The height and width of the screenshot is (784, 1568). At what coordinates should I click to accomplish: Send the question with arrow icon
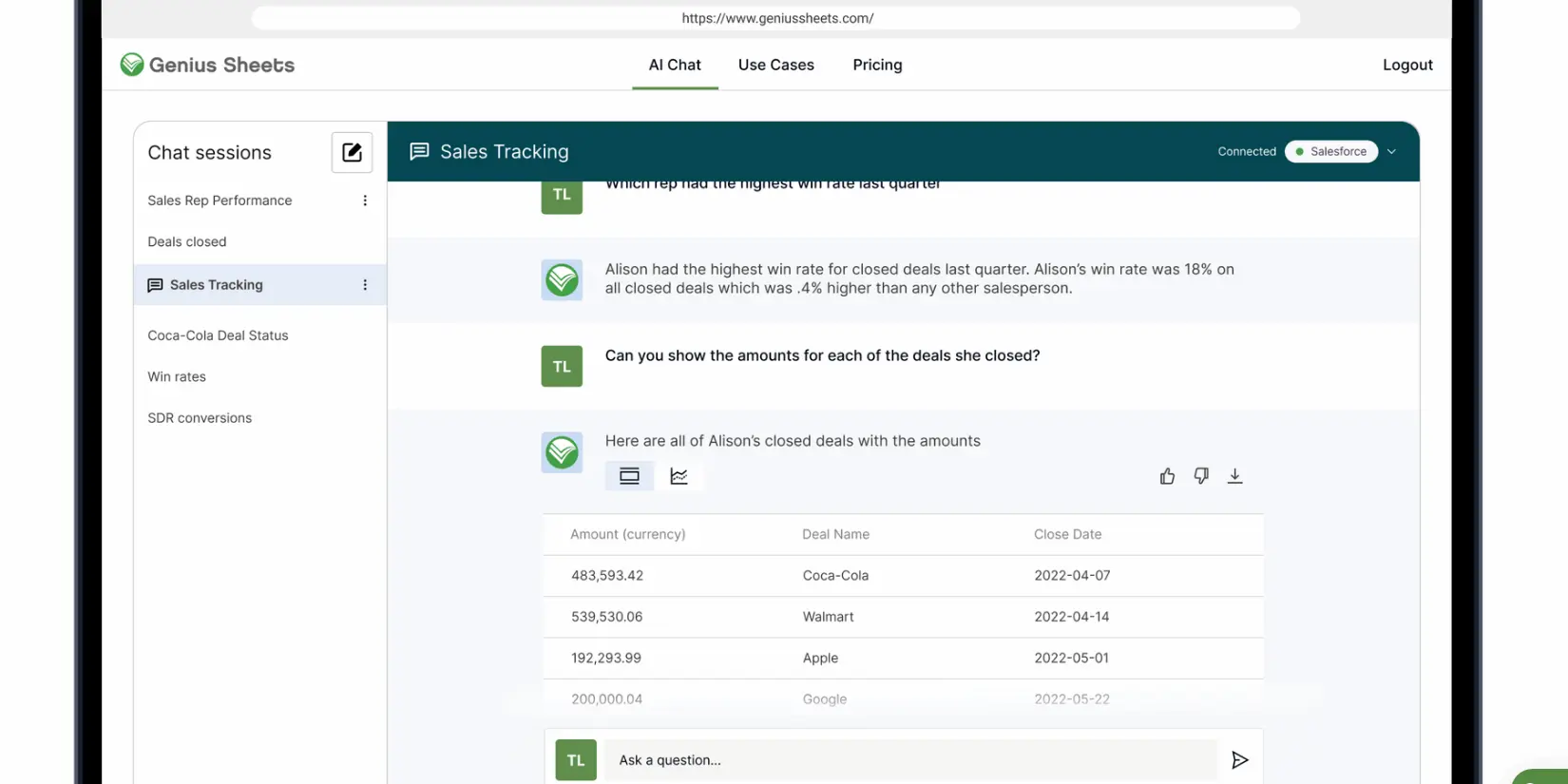(x=1239, y=759)
